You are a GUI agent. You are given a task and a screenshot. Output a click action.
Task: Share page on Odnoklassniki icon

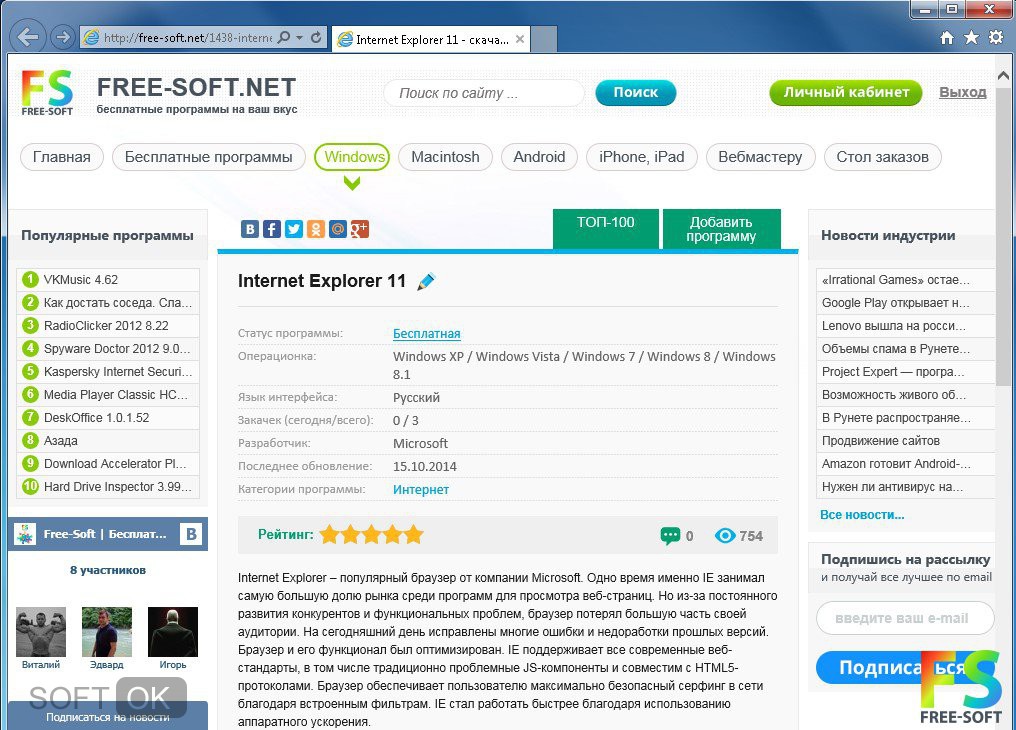pos(316,229)
